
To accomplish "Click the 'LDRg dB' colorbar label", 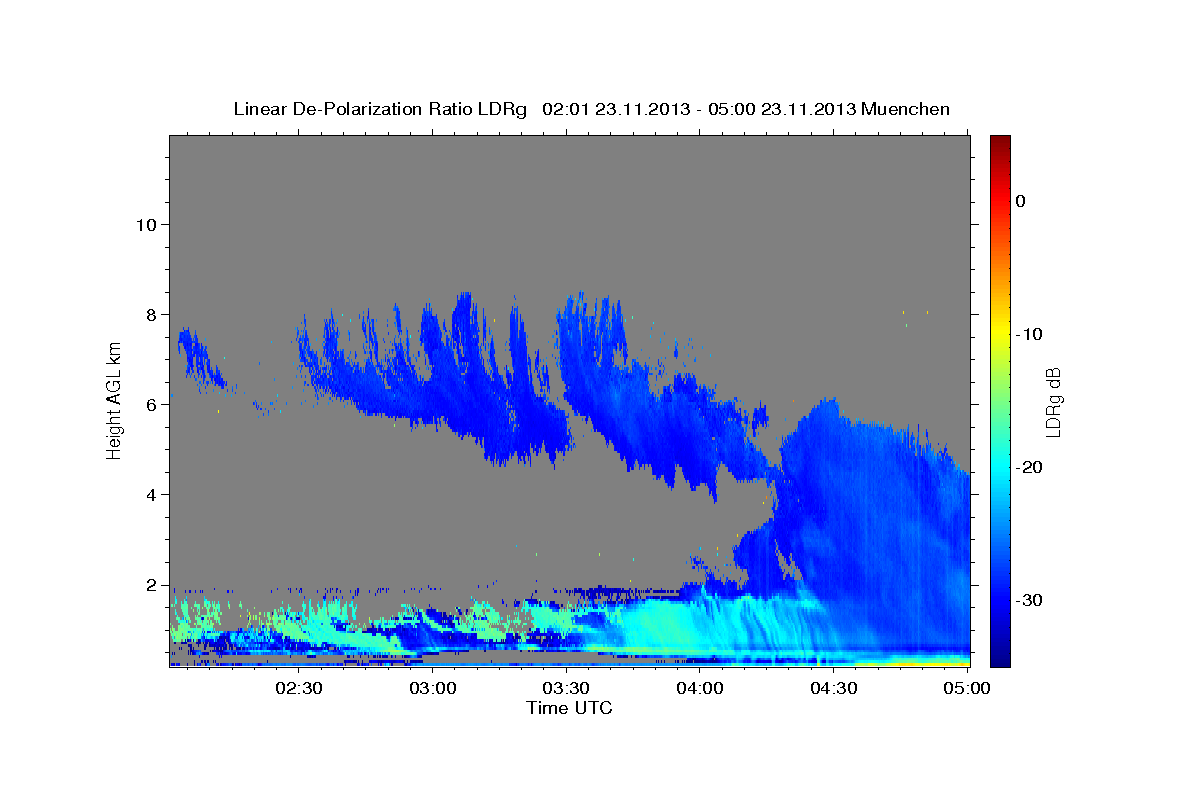I will 1052,402.
